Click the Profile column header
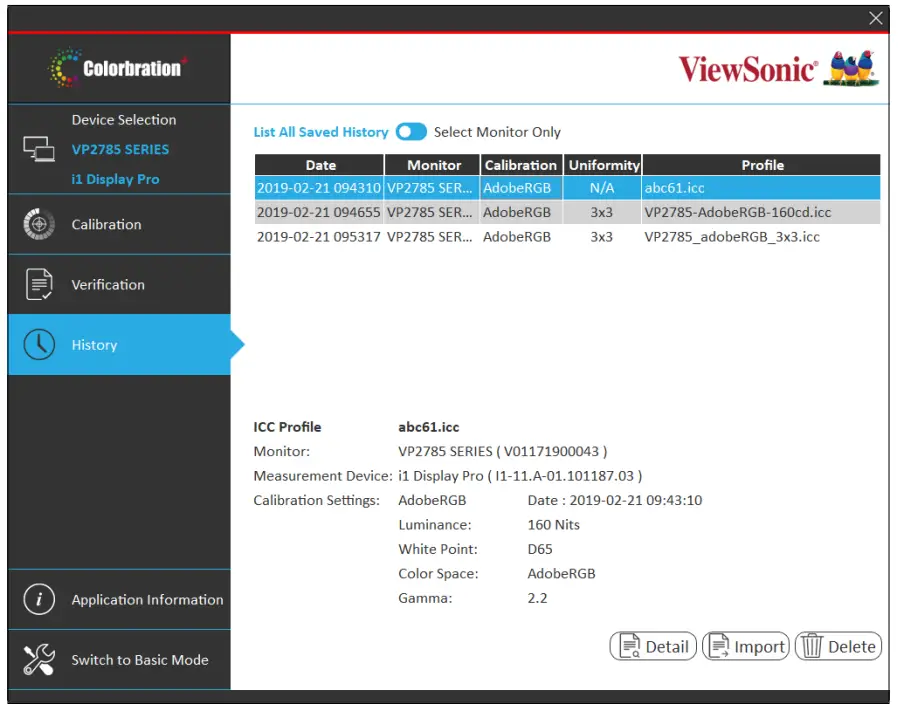Screen dimensions: 898x711 tap(762, 165)
